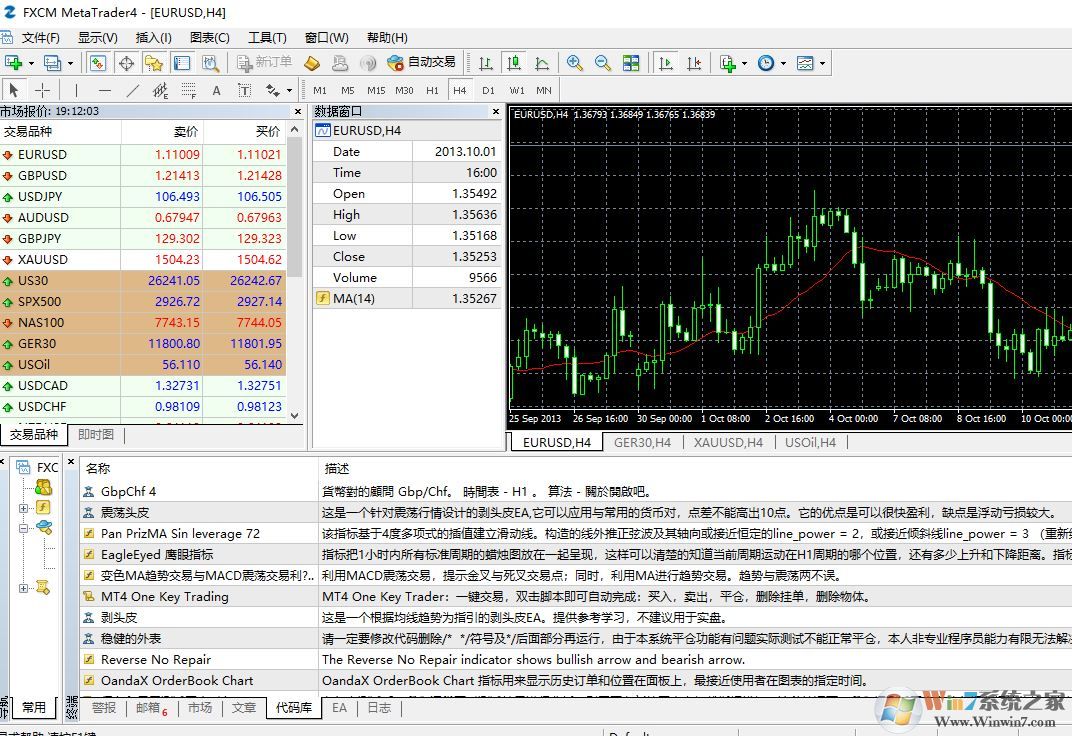
Task: Open the 工具 menu
Action: click(265, 38)
